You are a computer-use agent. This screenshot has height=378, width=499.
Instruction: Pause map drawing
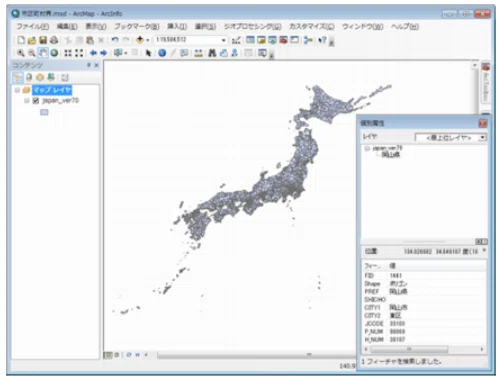pyautogui.click(x=137, y=355)
